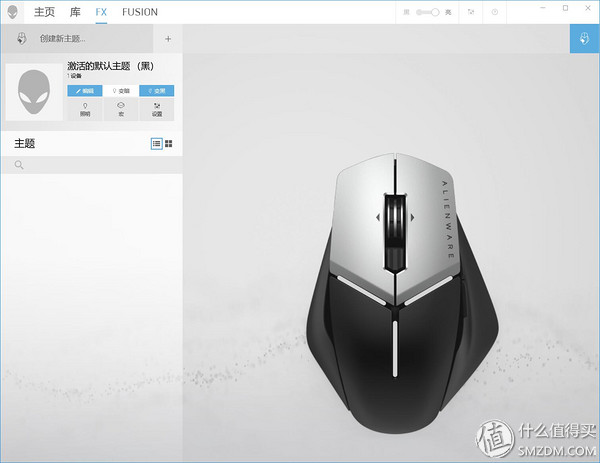Select the right diagonal light strip on mouse

tap(428, 291)
